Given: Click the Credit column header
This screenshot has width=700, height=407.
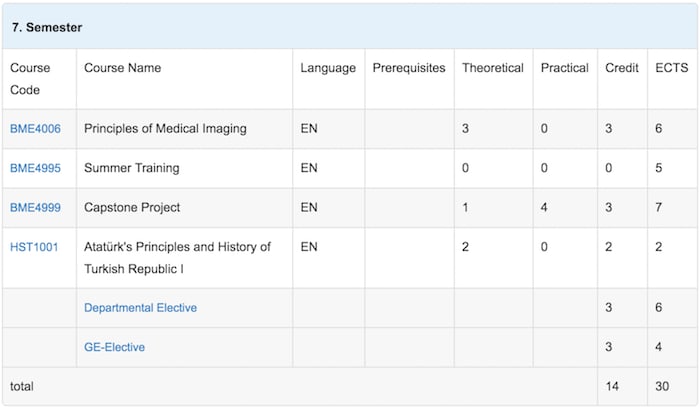Looking at the screenshot, I should (622, 79).
